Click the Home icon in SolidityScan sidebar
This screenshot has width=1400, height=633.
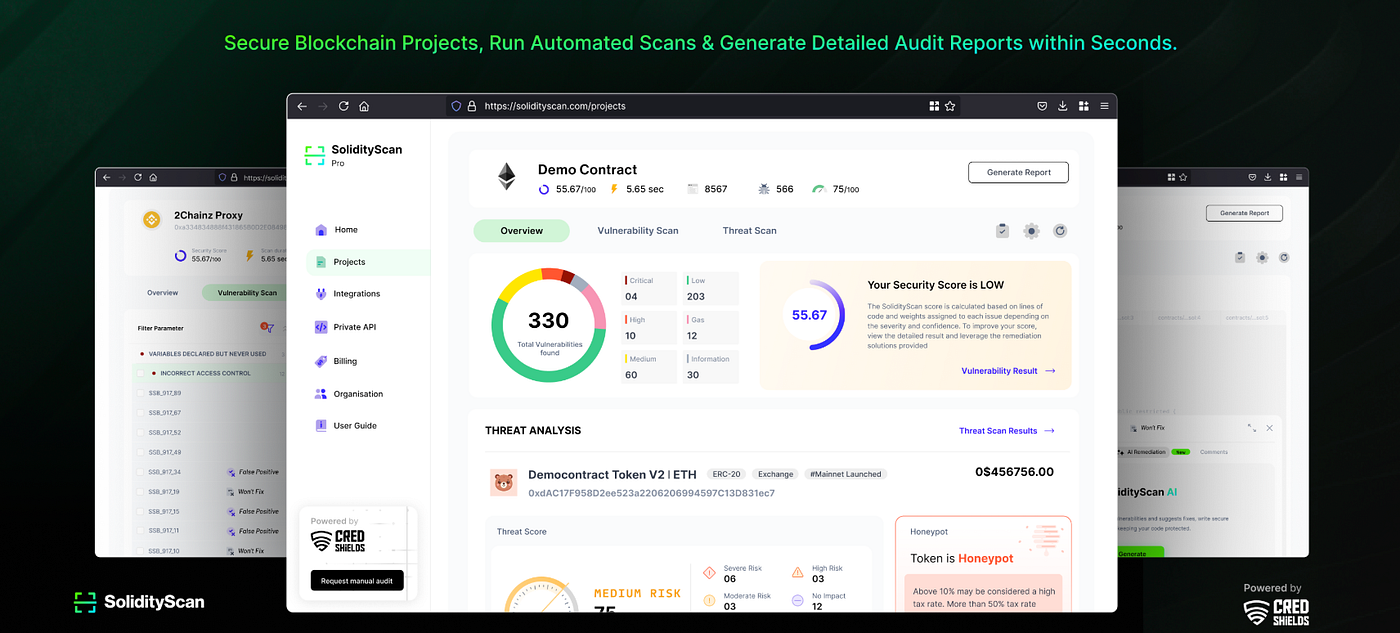321,230
